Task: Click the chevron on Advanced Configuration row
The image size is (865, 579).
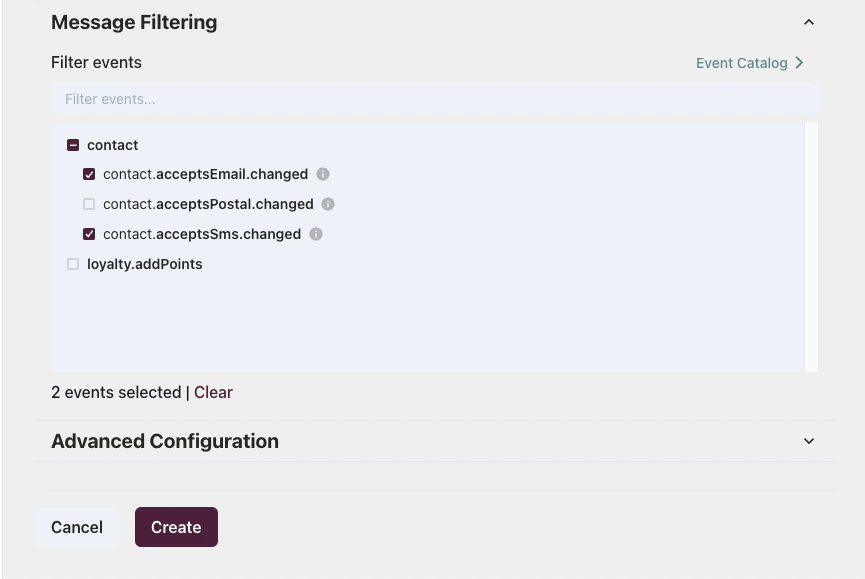Action: pyautogui.click(x=810, y=441)
